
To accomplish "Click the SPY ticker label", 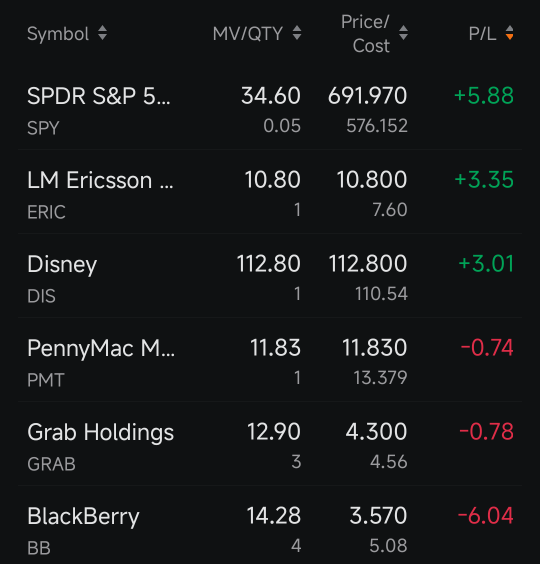I will 43,128.
